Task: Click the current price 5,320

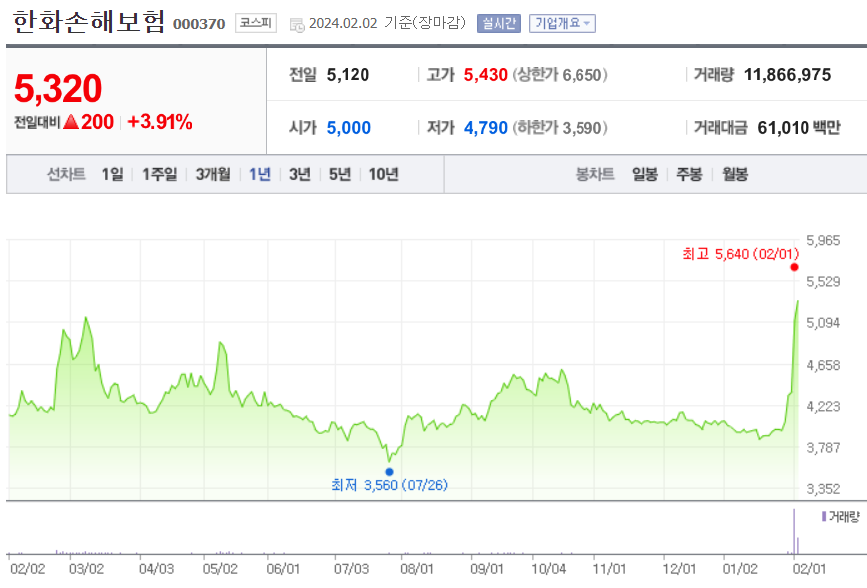Action: coord(58,89)
